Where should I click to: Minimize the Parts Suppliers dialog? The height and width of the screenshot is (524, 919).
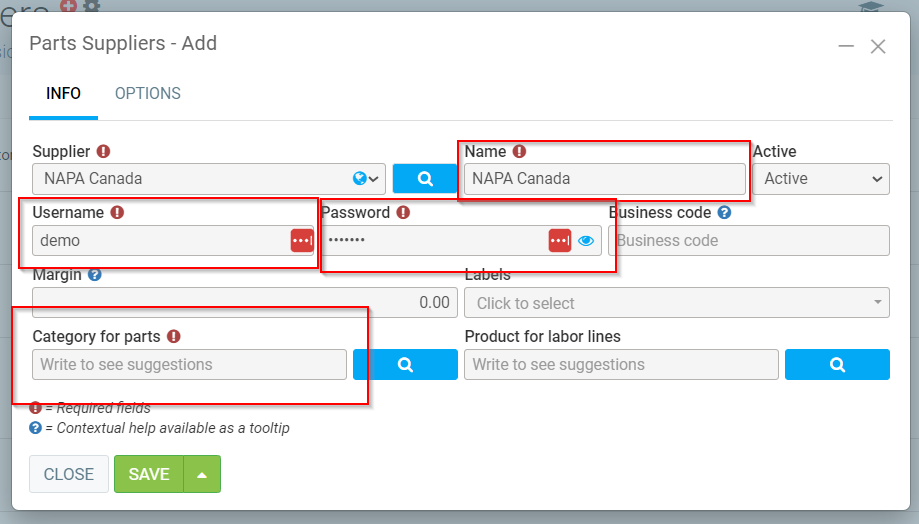coord(846,46)
